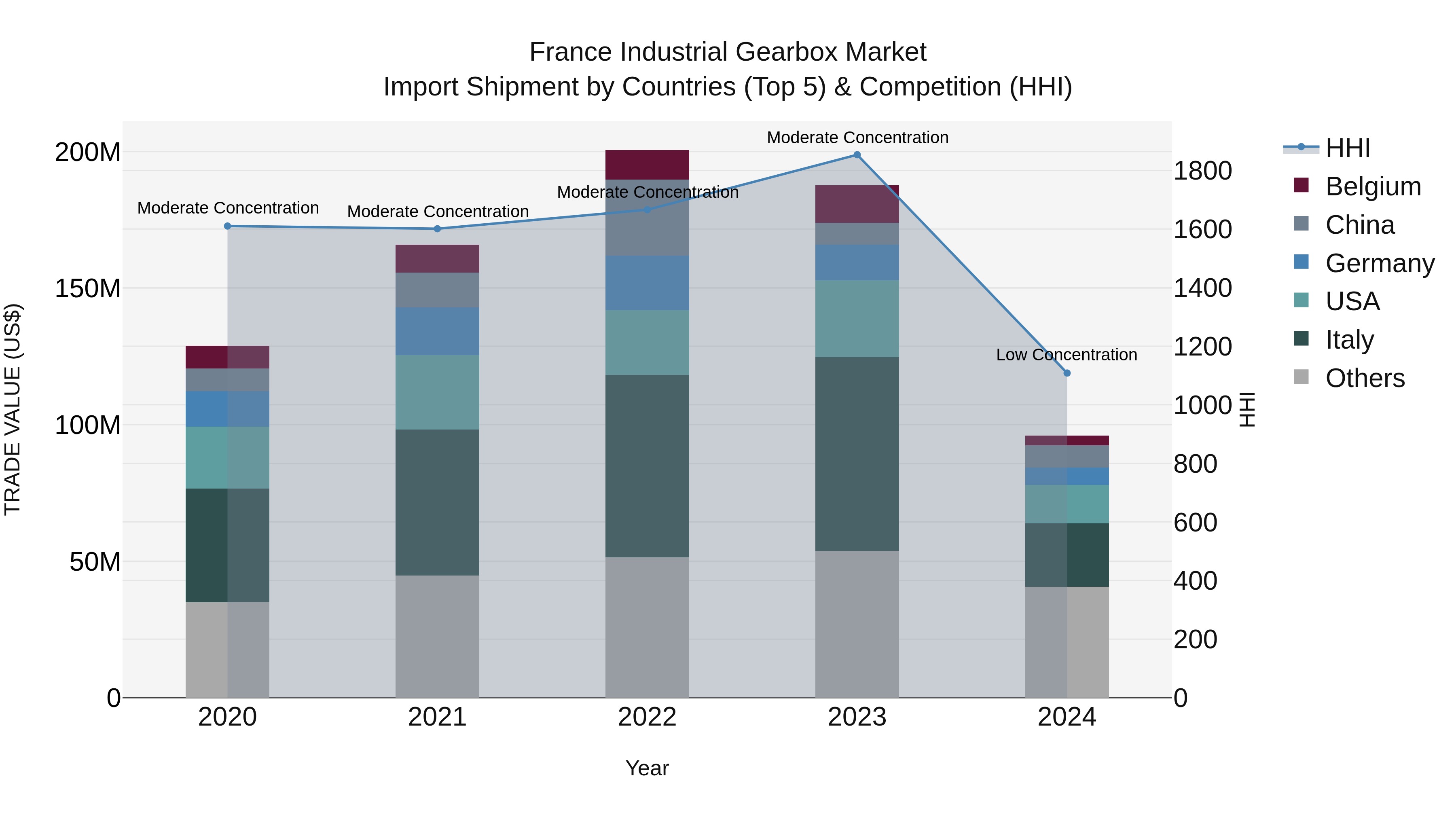Image resolution: width=1456 pixels, height=819 pixels.
Task: Click the 2023 HHI data point
Action: (857, 155)
